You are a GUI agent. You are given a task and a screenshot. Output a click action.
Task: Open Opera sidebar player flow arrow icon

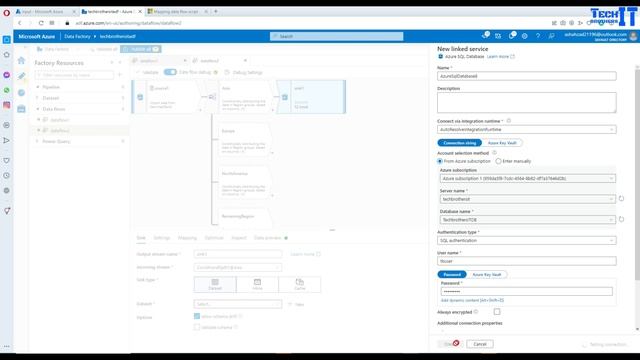7,140
